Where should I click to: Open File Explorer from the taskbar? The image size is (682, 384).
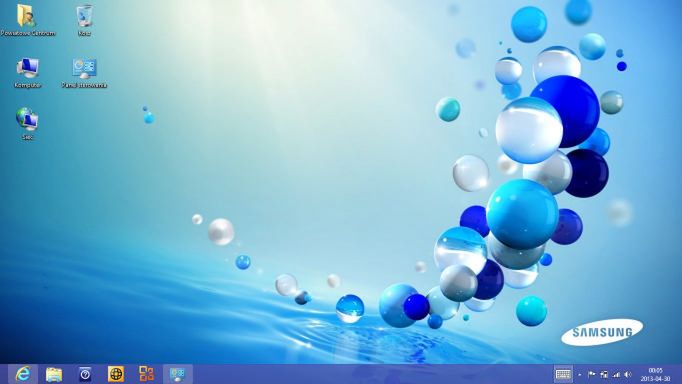pos(54,374)
